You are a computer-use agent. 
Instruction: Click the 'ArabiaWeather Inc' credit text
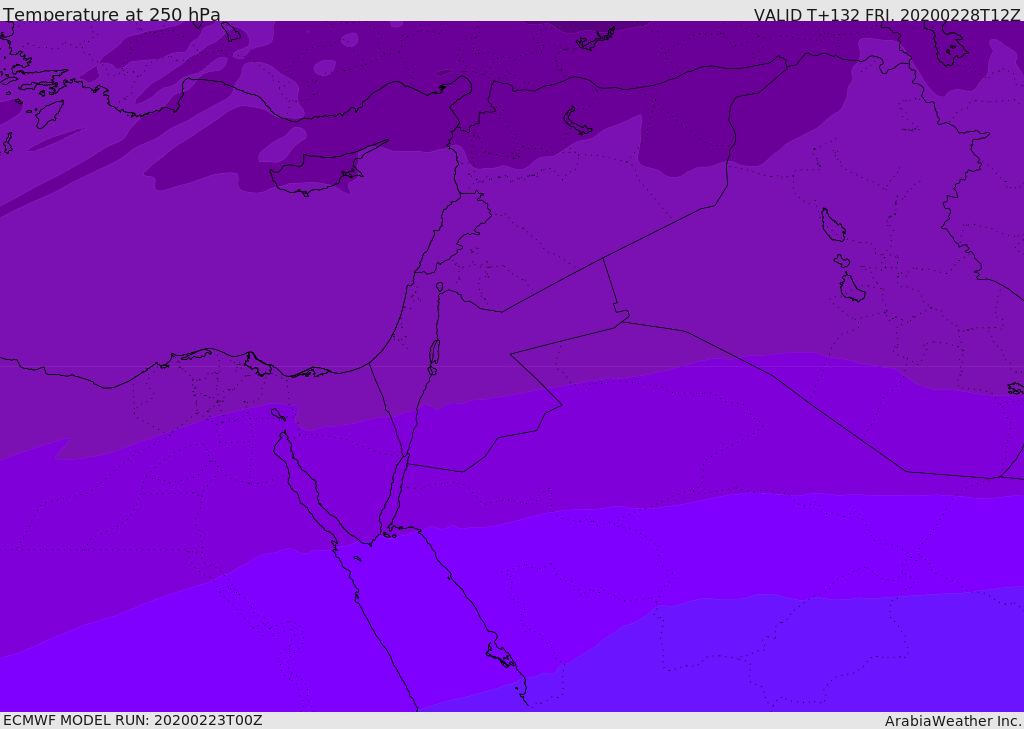952,721
